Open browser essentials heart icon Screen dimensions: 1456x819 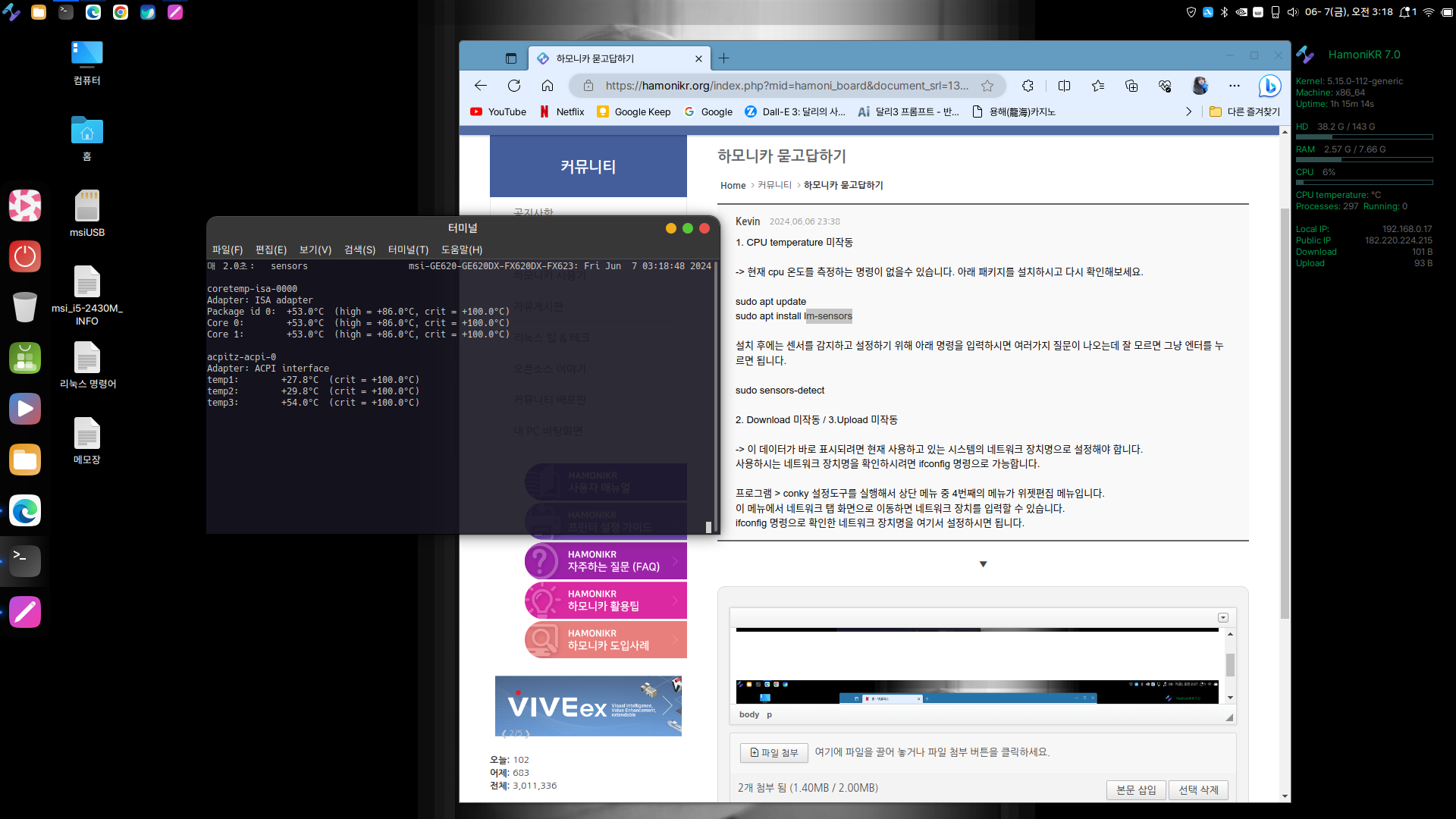(x=1166, y=86)
